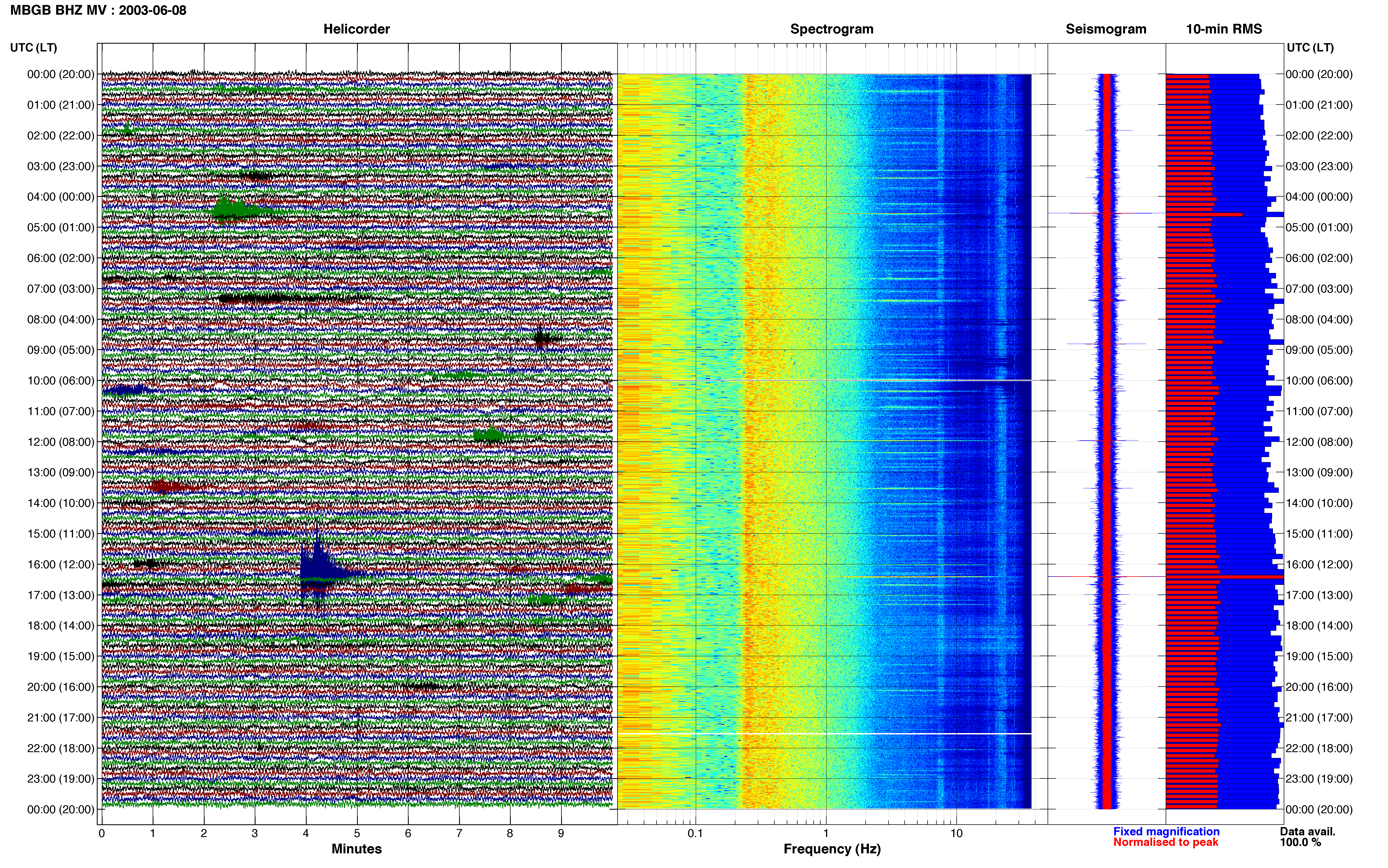Click the left '07:00 (03:00)' time label
The image size is (1388, 868).
61,289
